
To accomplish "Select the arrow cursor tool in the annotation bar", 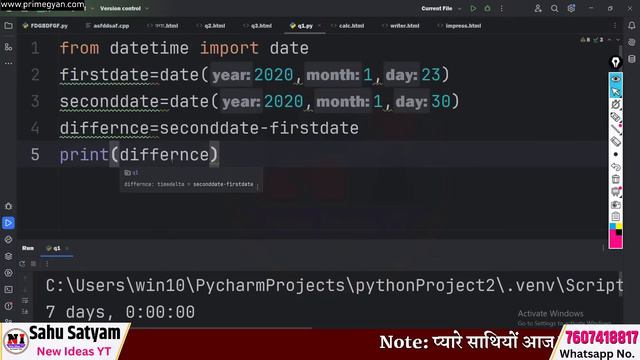I will [x=616, y=92].
